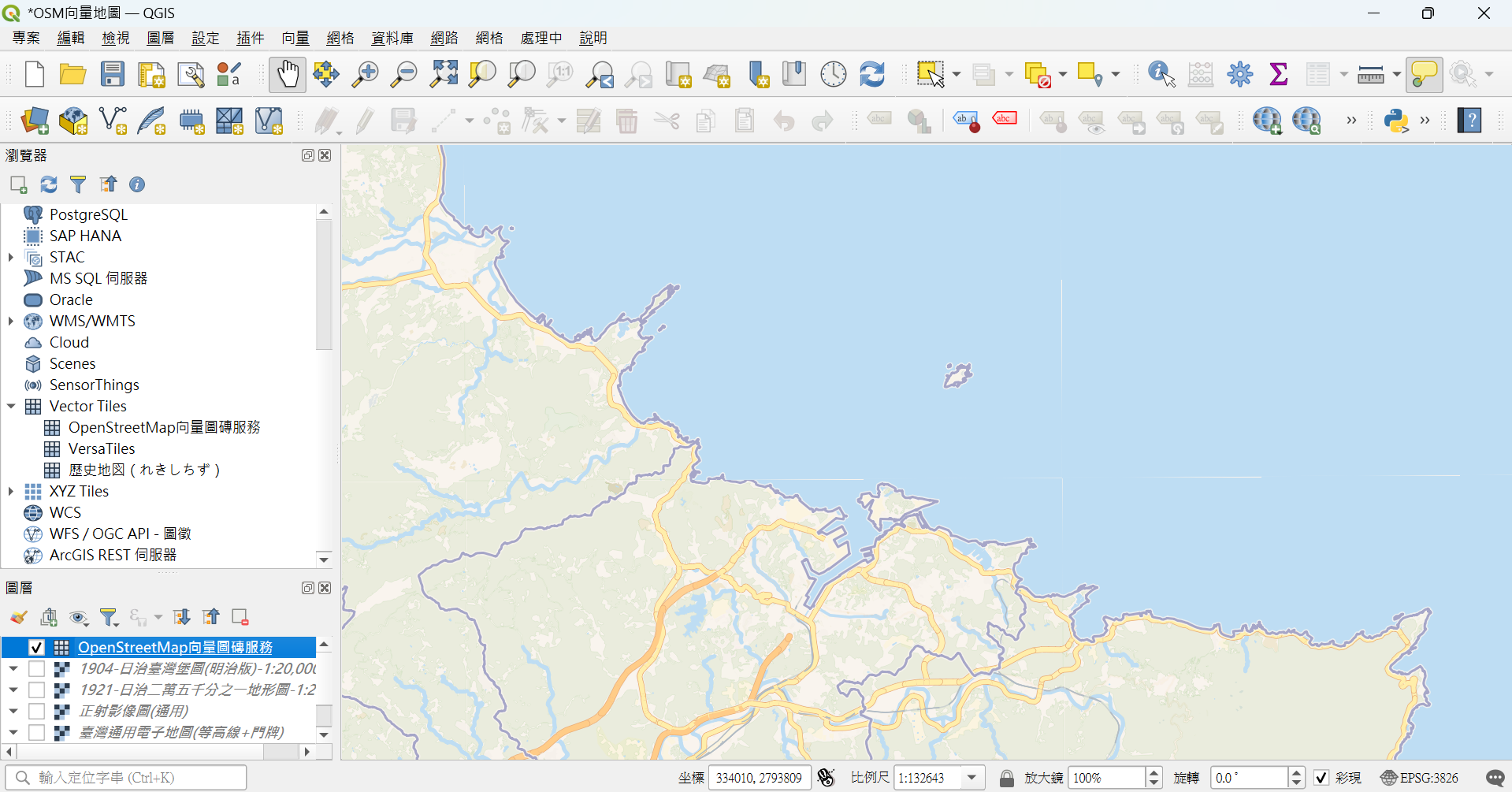Open the 資料庫 menu
This screenshot has width=1512, height=792.
click(x=392, y=38)
